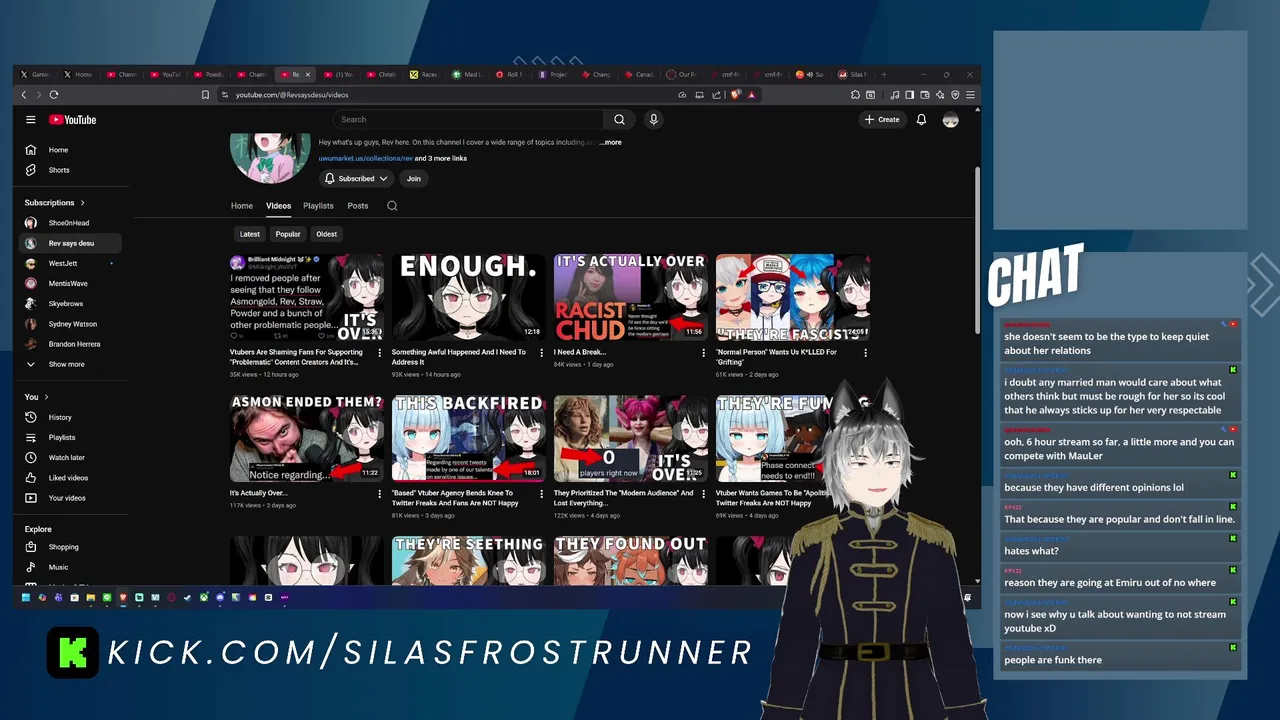Open the uwumarket.us channel link
Image resolution: width=1280 pixels, height=720 pixels.
[x=365, y=158]
